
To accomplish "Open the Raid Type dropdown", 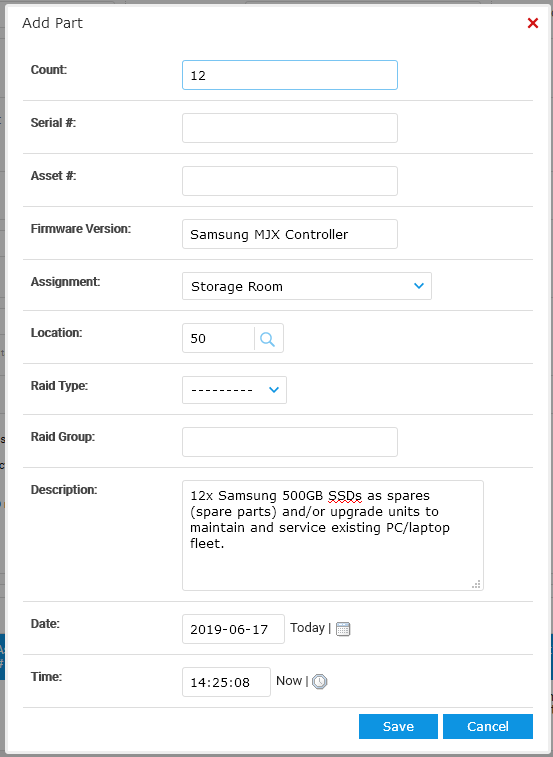I will [234, 390].
